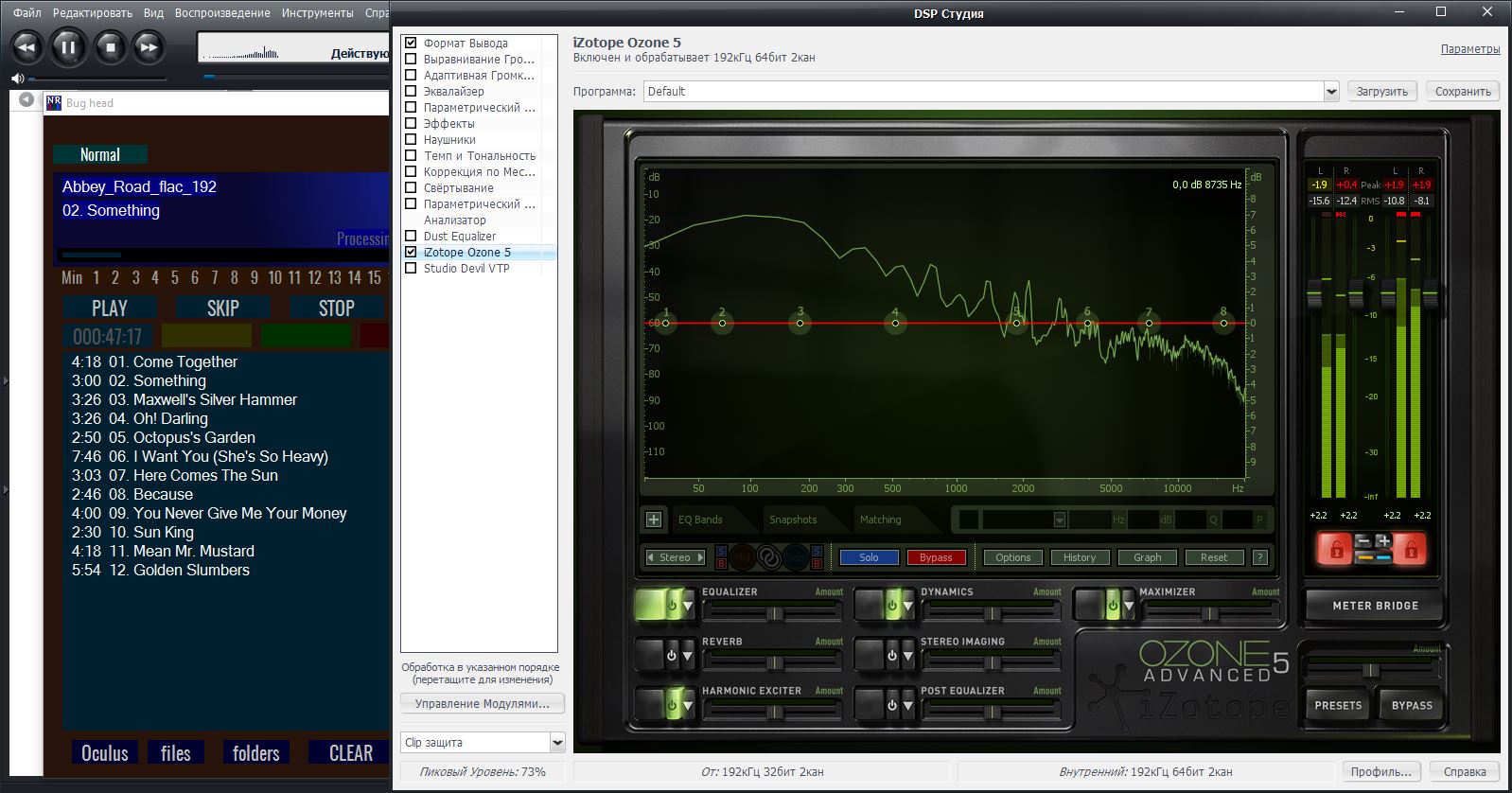The height and width of the screenshot is (793, 1512).
Task: Enable the Темп и Тональность checkbox
Action: tap(411, 155)
